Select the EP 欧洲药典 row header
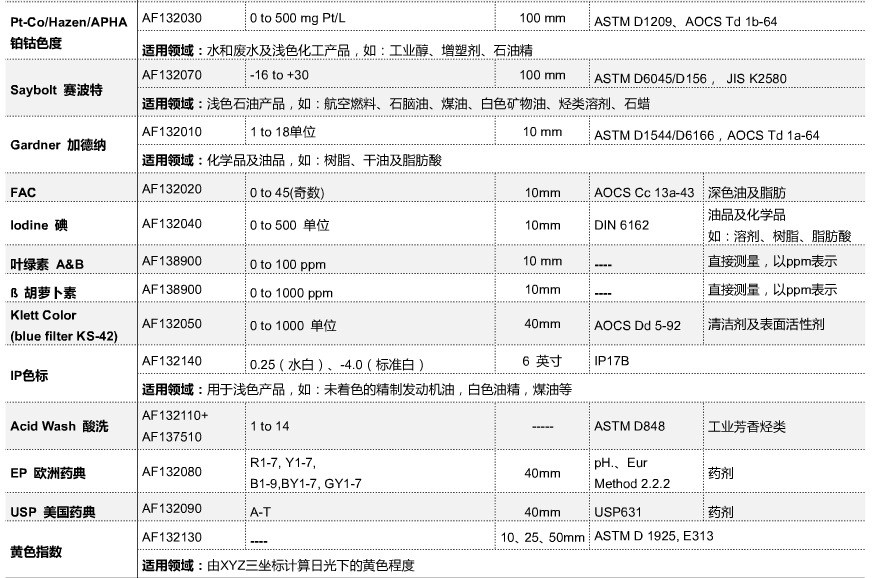The width and height of the screenshot is (895, 578). (48, 473)
